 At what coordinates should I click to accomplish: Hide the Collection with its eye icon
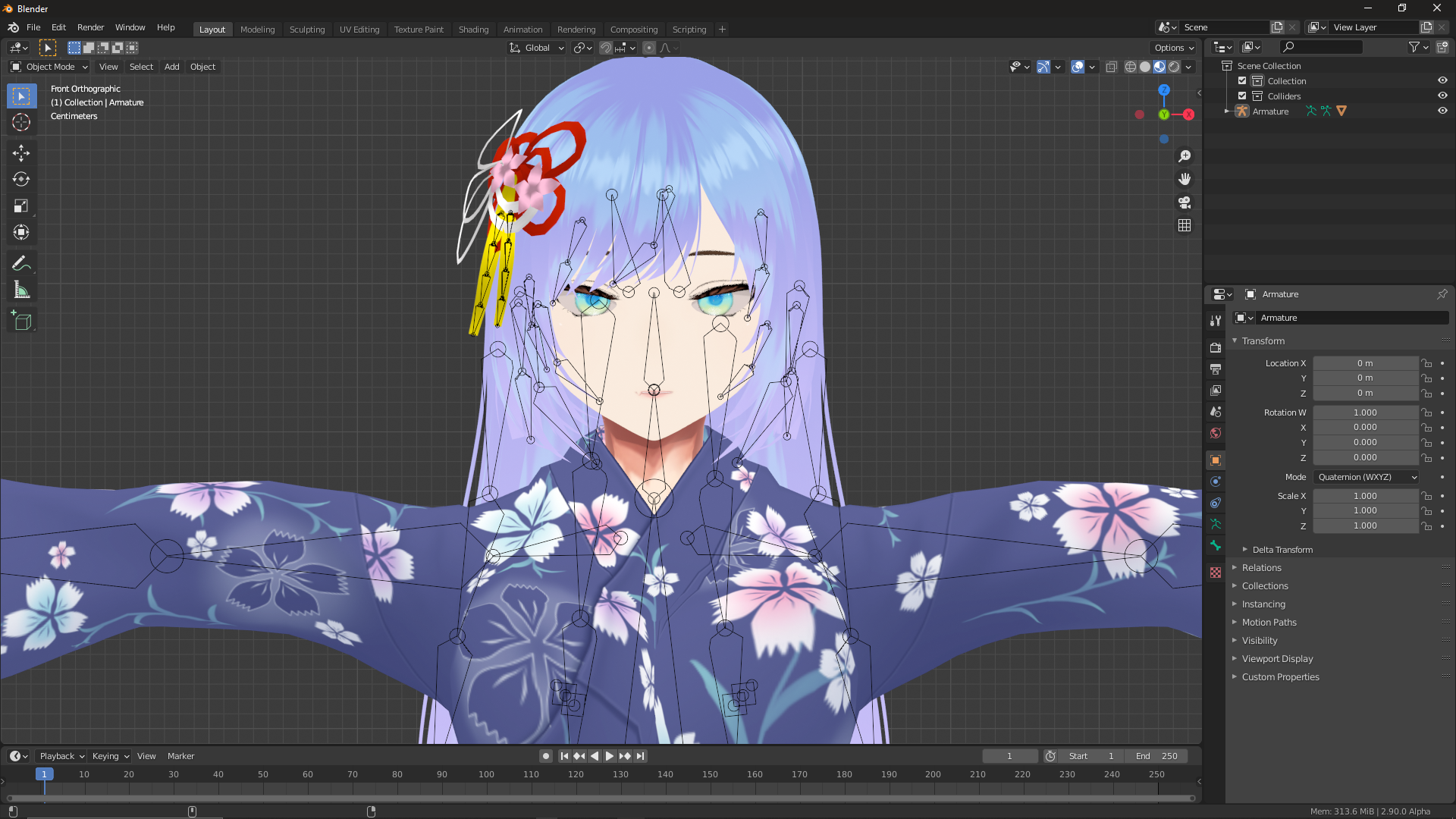(1442, 81)
